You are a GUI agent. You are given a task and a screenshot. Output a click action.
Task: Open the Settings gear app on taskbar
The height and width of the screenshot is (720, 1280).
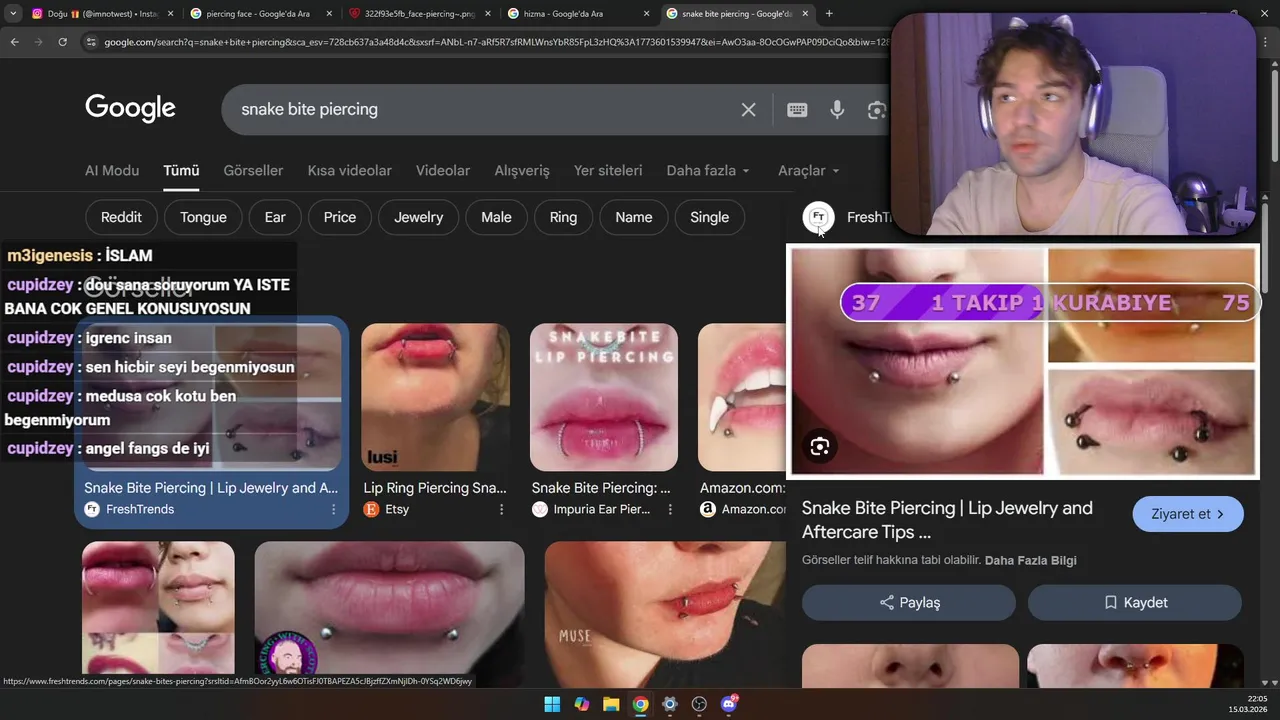coord(670,704)
